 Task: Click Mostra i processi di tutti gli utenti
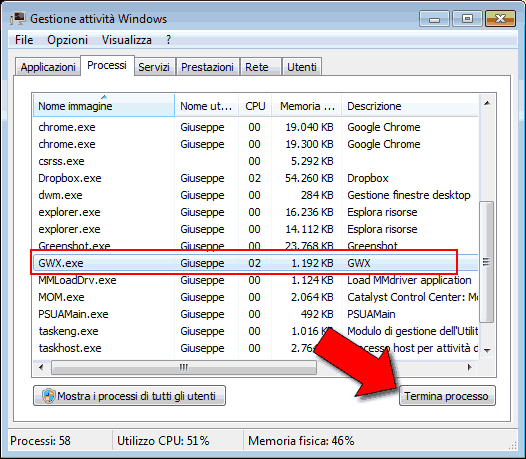coord(129,396)
